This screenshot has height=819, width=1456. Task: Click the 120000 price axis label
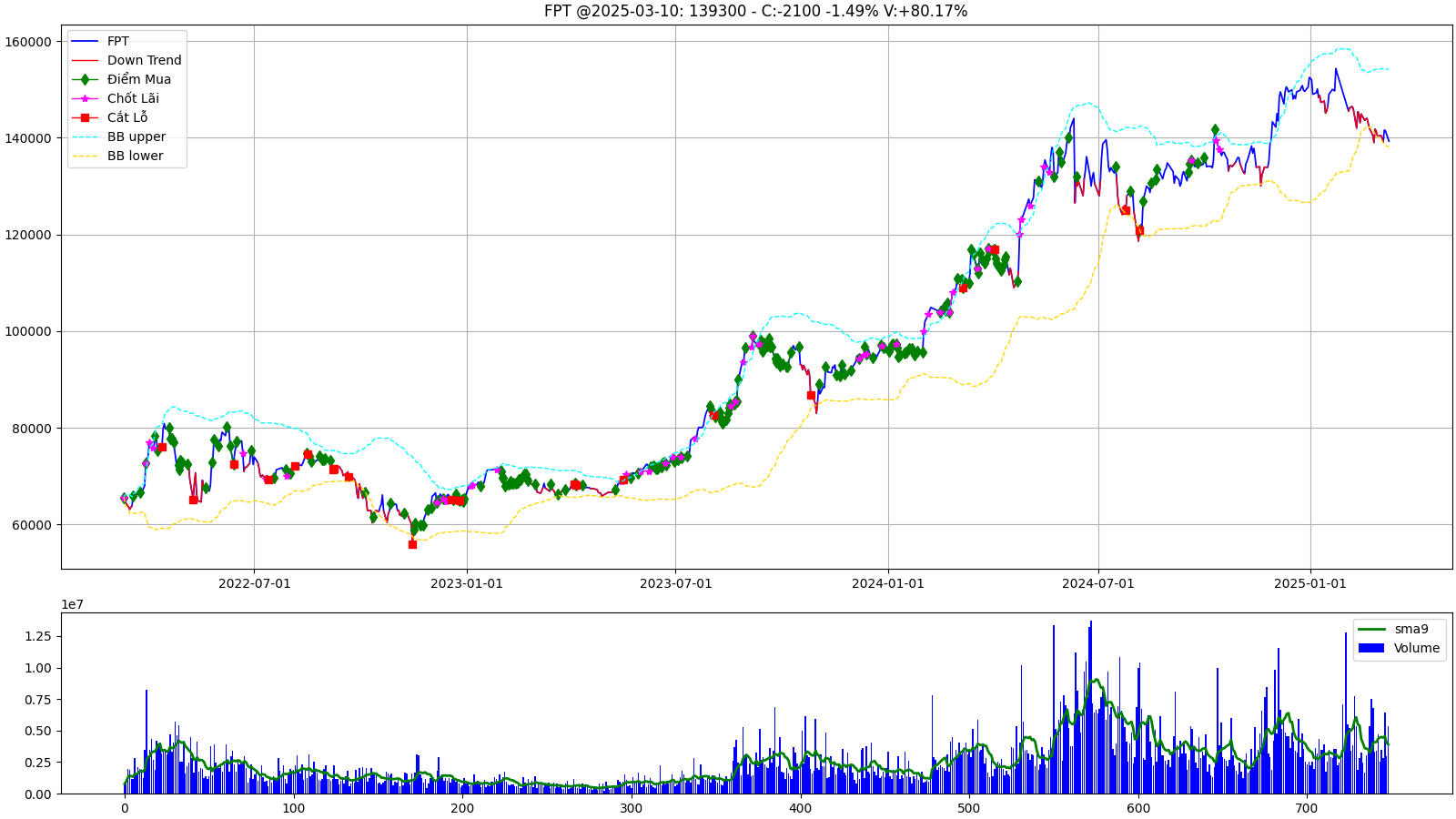[28, 235]
